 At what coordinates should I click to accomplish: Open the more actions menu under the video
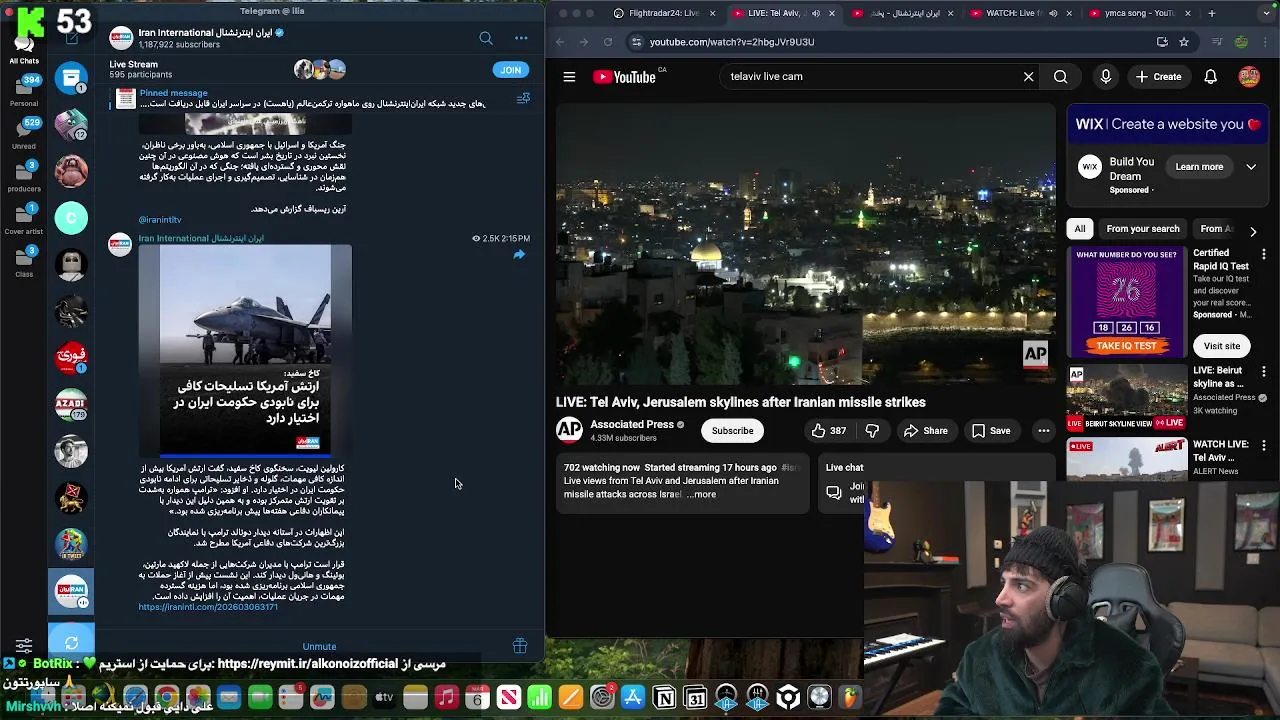pos(1043,431)
